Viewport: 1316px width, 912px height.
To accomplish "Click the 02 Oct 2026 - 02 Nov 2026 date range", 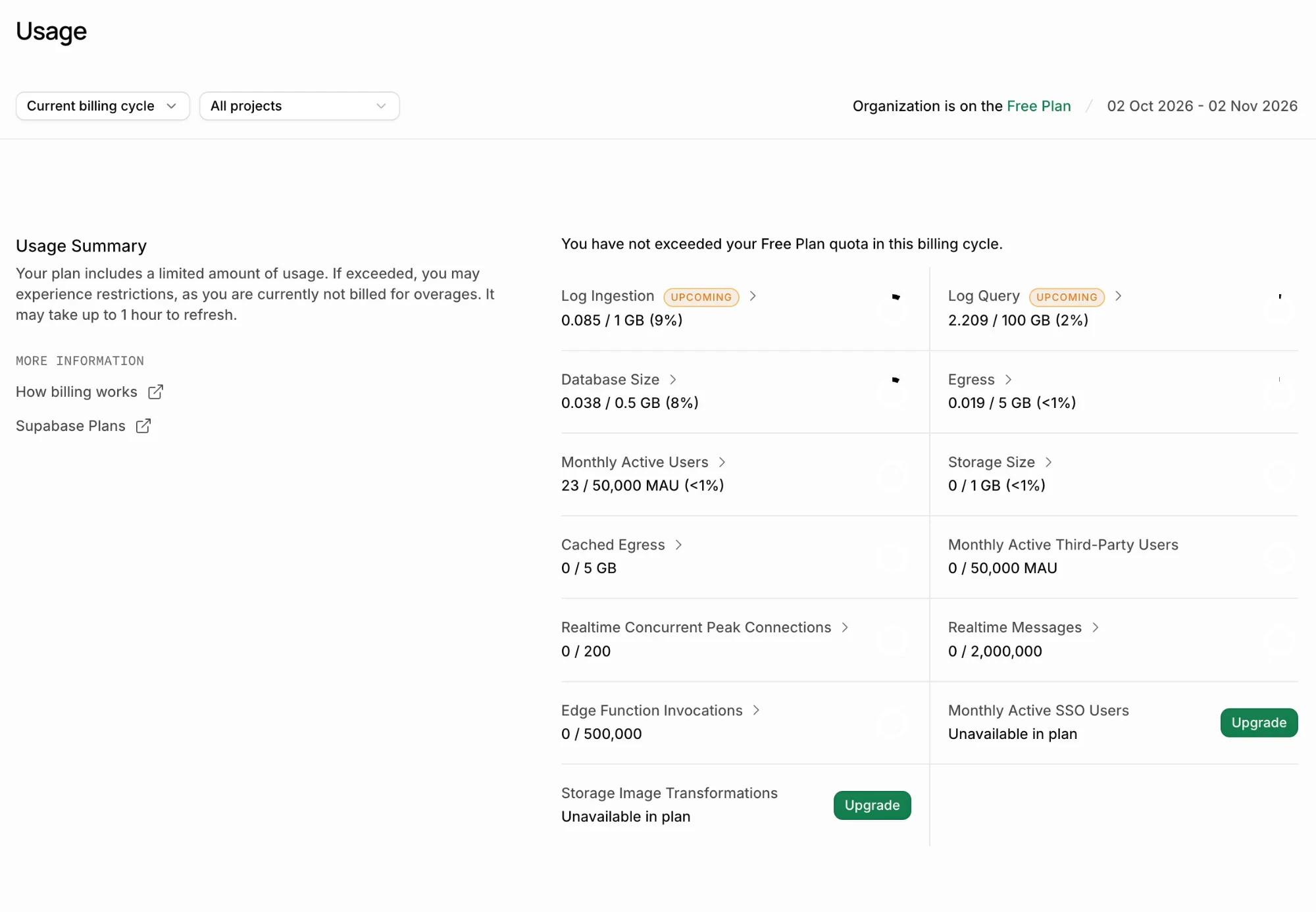I will pos(1202,106).
